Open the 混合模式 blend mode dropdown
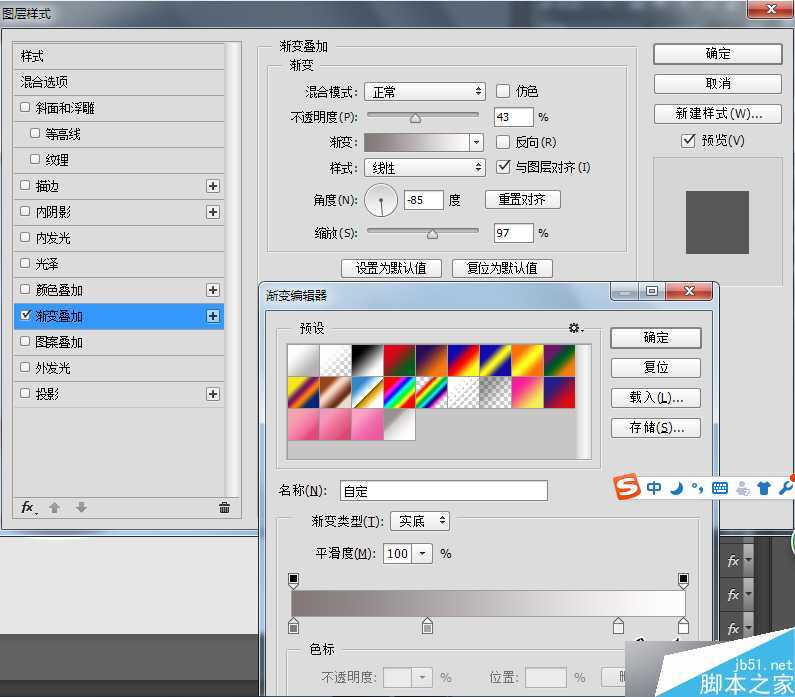Viewport: 795px width, 697px height. point(424,91)
